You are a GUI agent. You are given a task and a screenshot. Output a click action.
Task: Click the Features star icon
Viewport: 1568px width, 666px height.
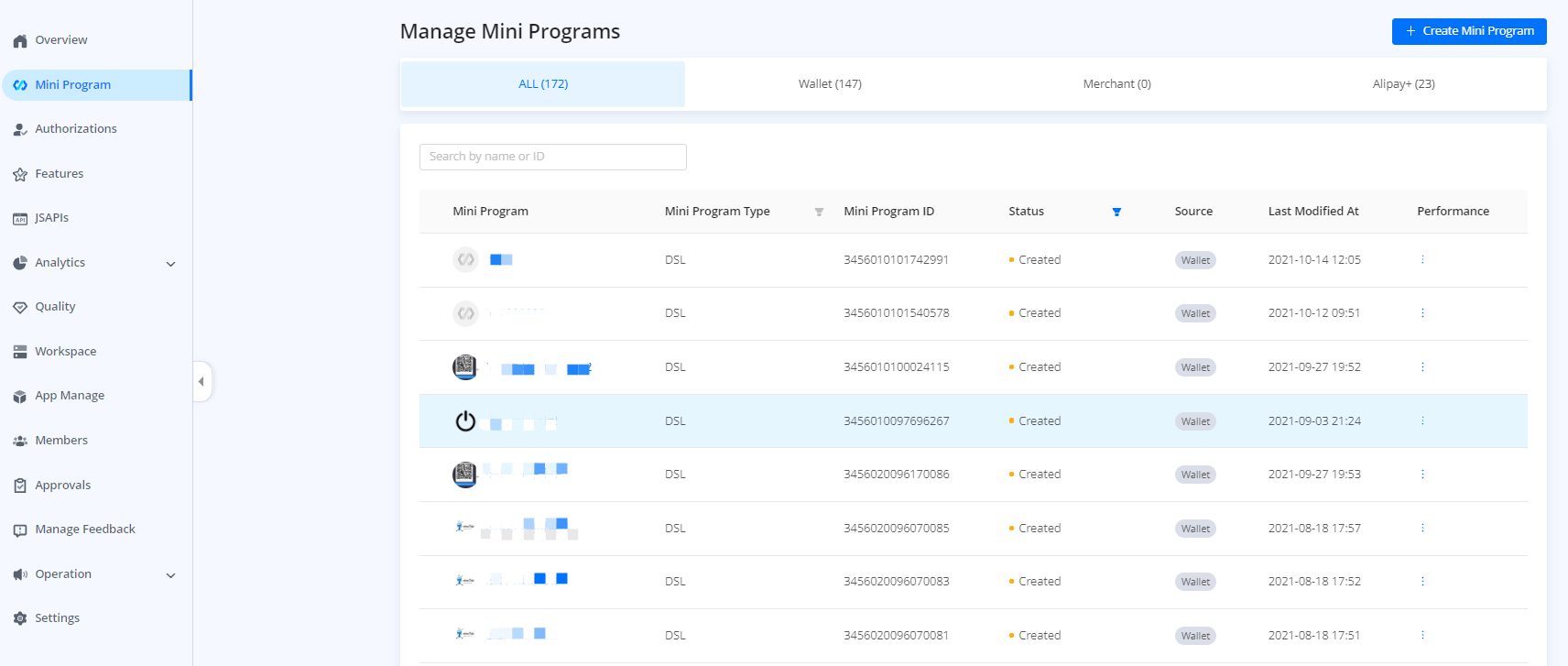pos(20,174)
